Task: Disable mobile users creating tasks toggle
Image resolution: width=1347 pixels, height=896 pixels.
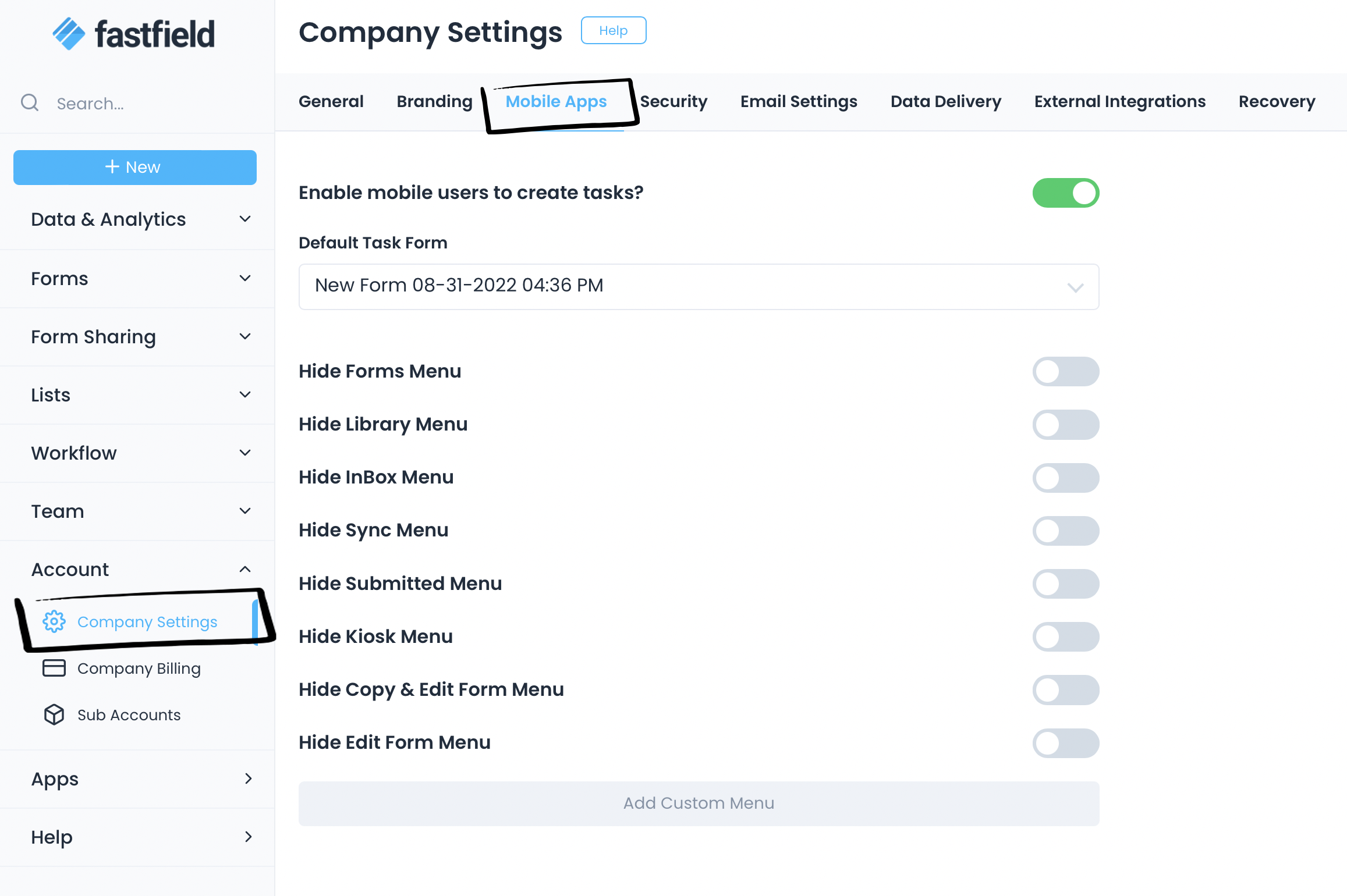Action: click(x=1065, y=193)
